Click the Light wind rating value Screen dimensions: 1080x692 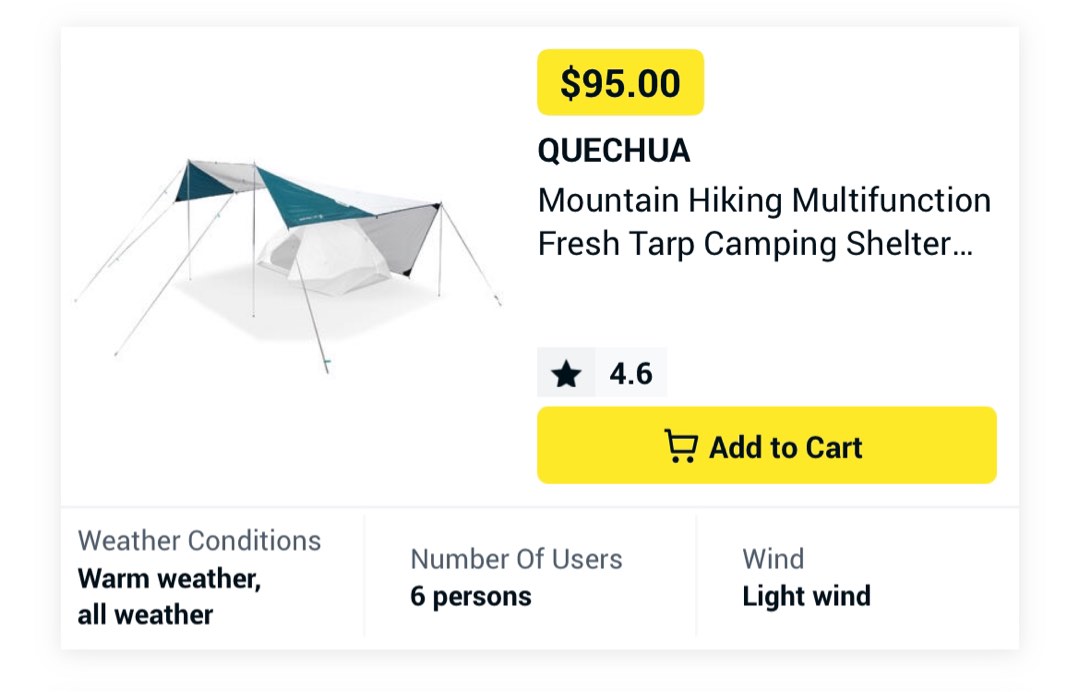click(x=807, y=596)
